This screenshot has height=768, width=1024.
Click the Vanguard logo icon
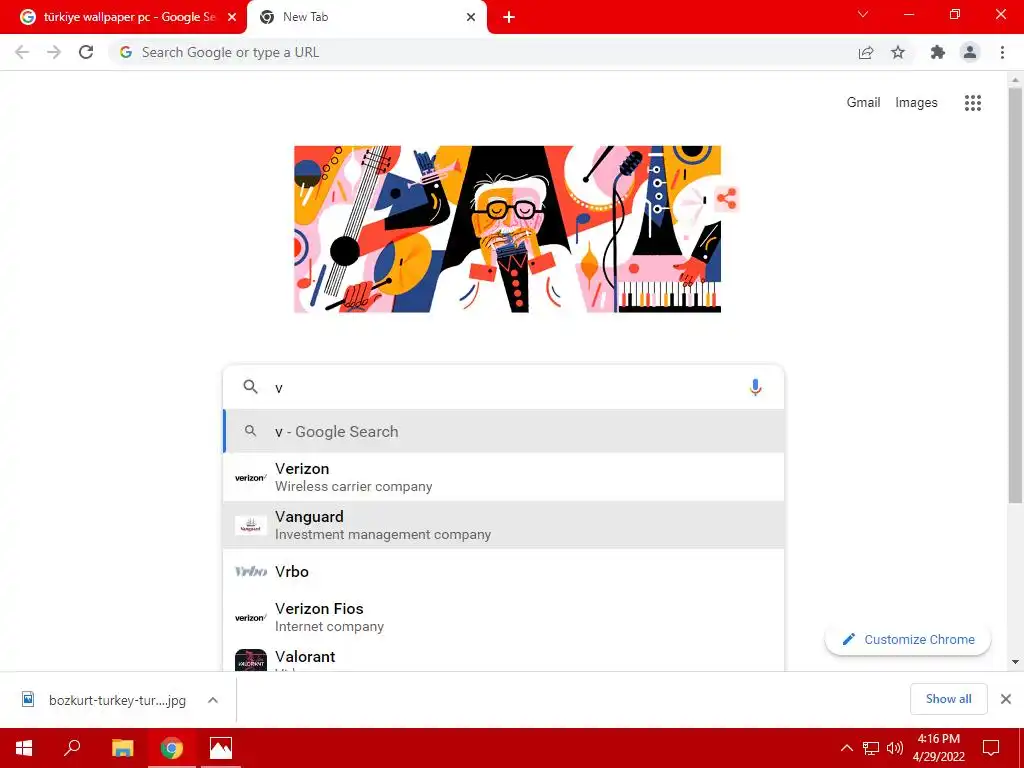point(251,526)
